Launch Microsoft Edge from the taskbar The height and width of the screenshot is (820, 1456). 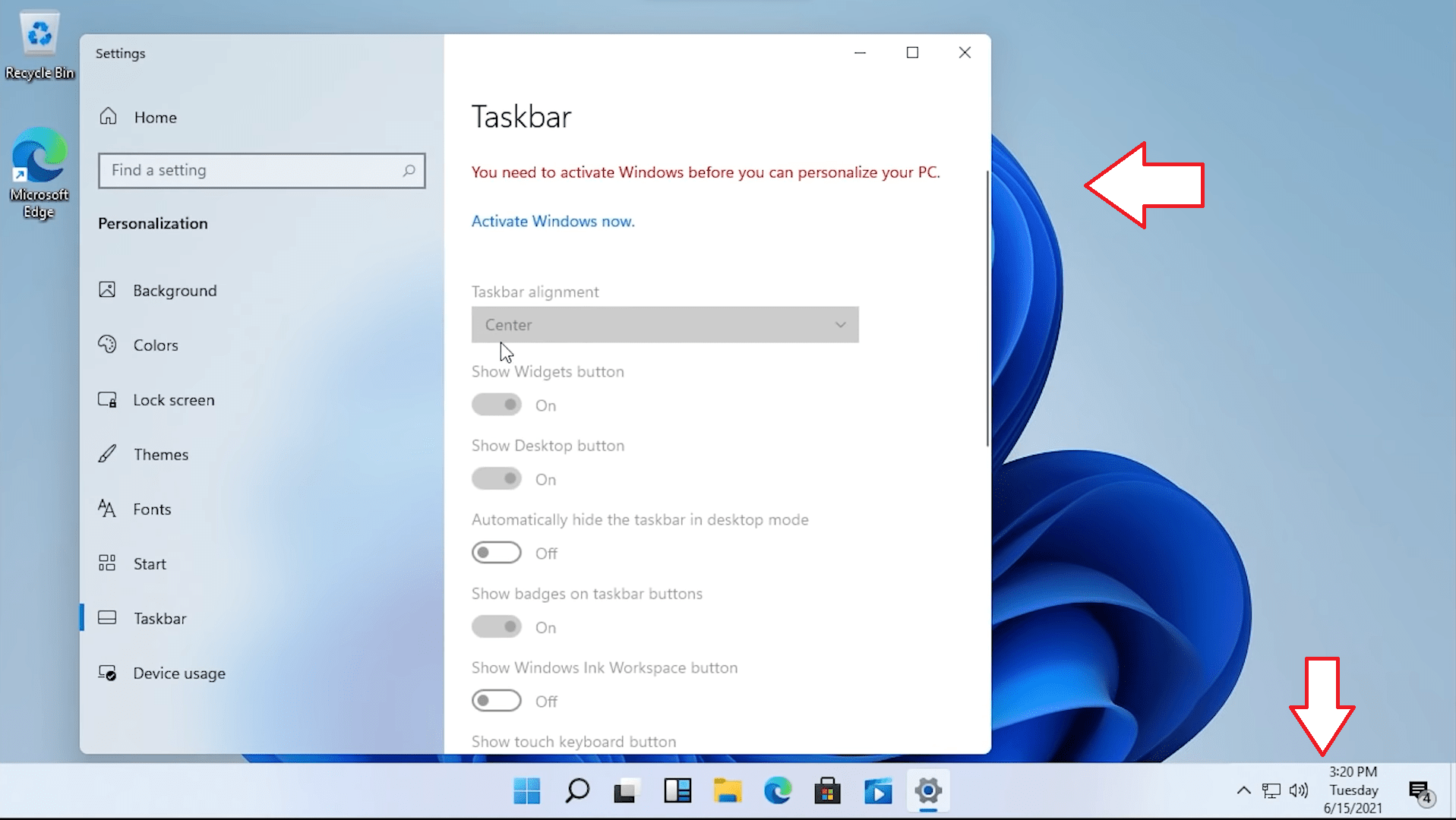click(x=778, y=791)
